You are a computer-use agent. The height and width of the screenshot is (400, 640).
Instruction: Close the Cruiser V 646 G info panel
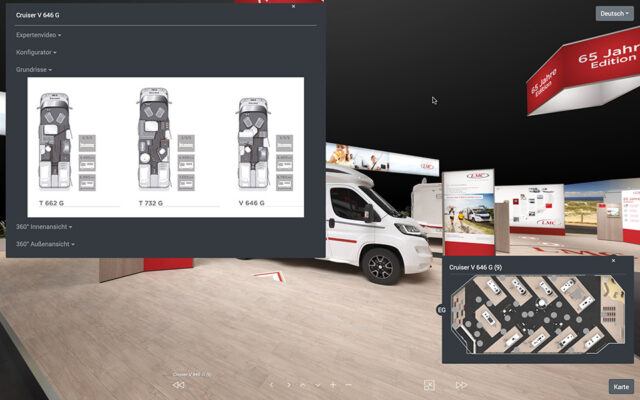tap(293, 7)
